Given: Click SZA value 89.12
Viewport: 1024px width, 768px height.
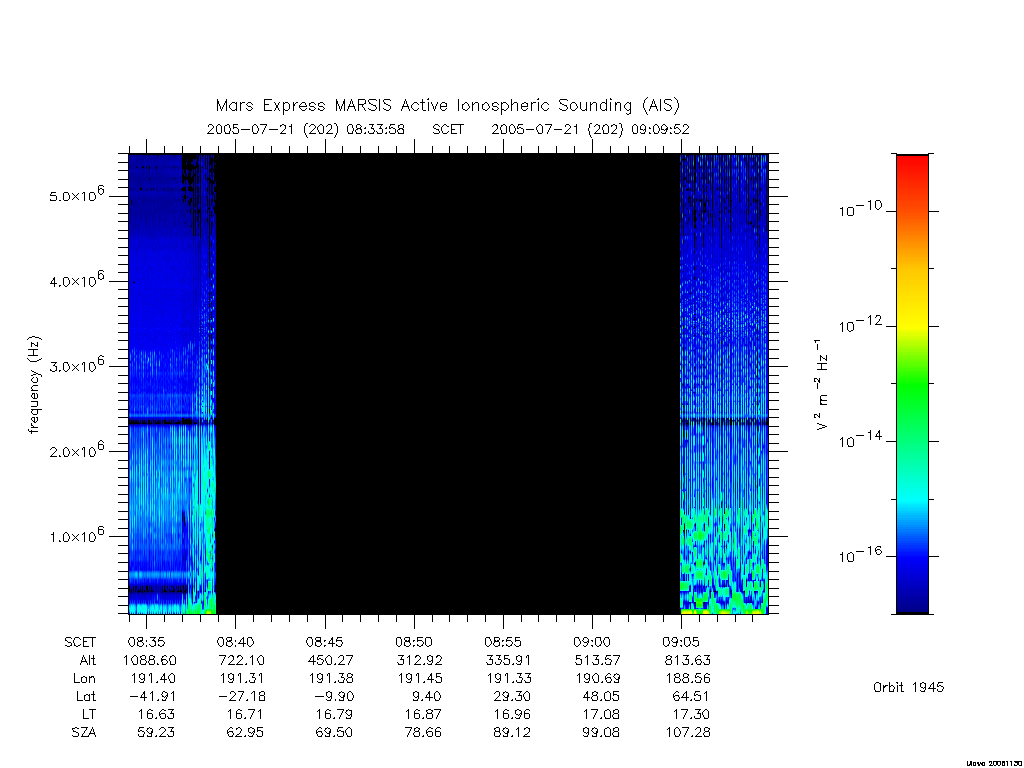Looking at the screenshot, I should [512, 733].
